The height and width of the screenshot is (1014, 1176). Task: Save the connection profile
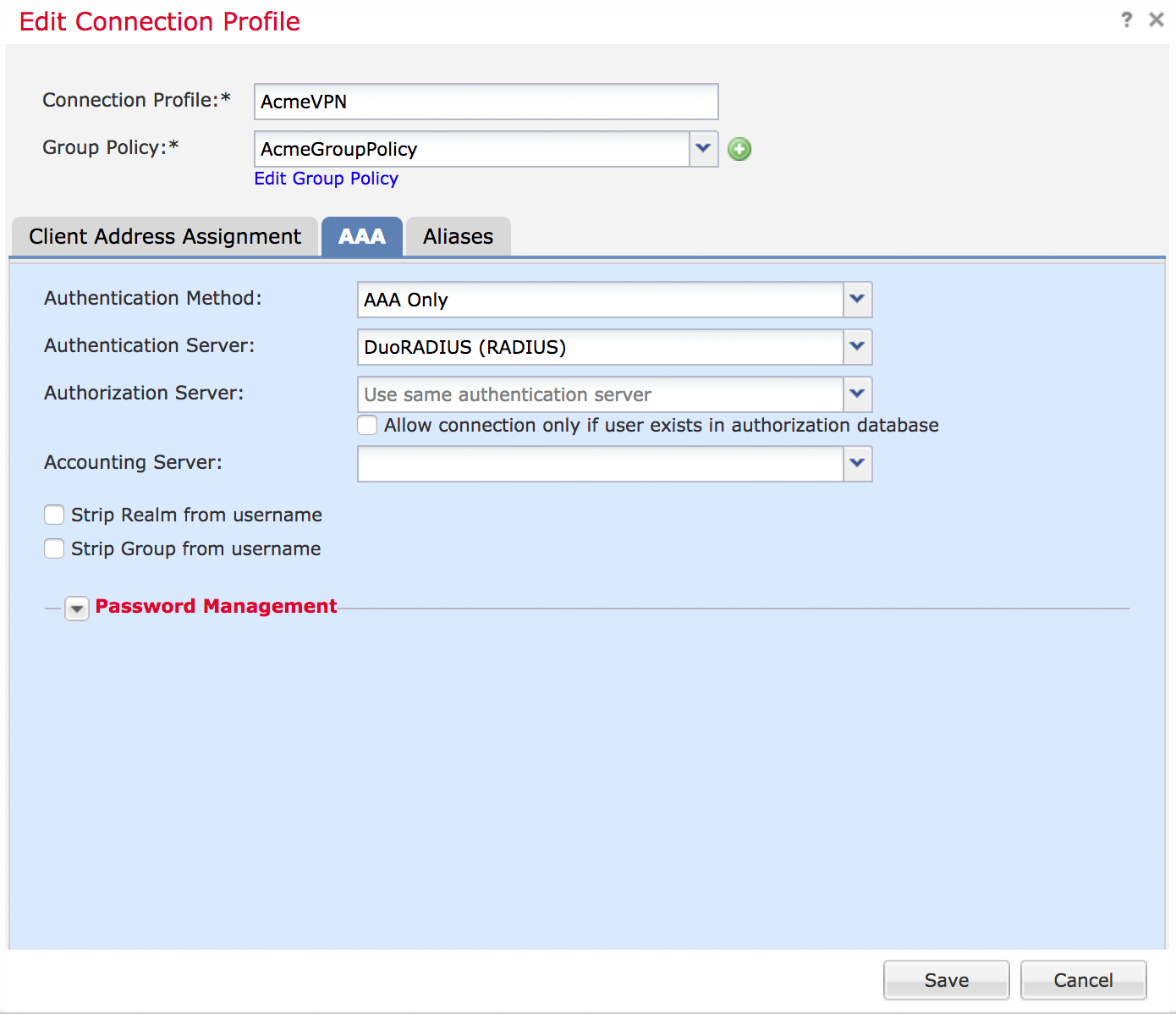[946, 979]
